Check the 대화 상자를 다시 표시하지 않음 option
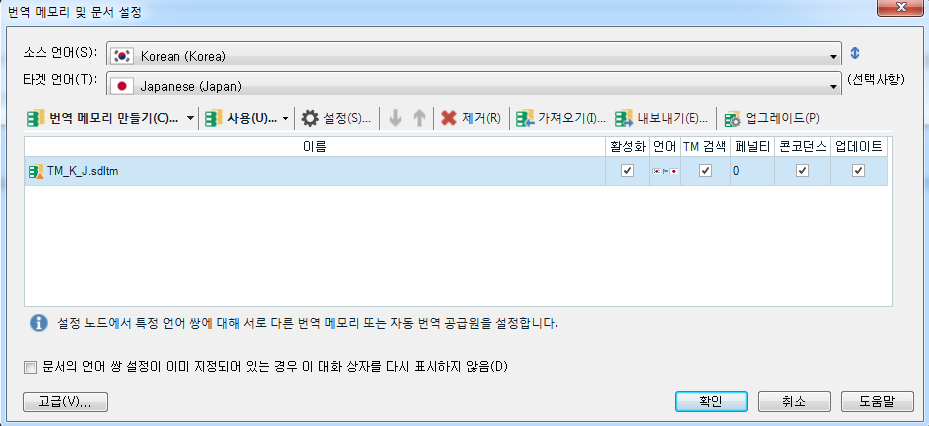Screen dimensions: 929x426 tap(30, 368)
